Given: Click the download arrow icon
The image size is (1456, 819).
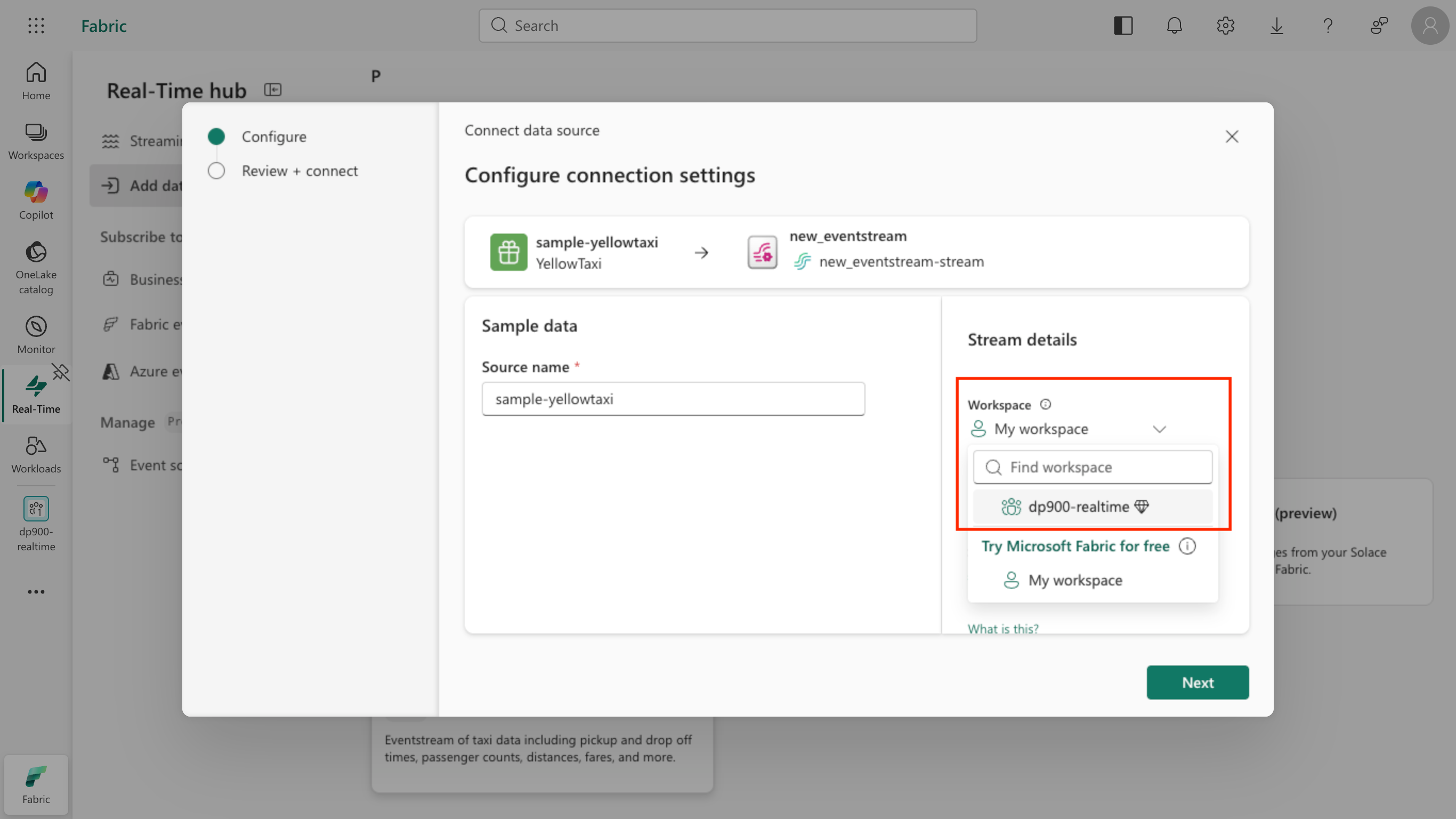Looking at the screenshot, I should click(x=1277, y=26).
